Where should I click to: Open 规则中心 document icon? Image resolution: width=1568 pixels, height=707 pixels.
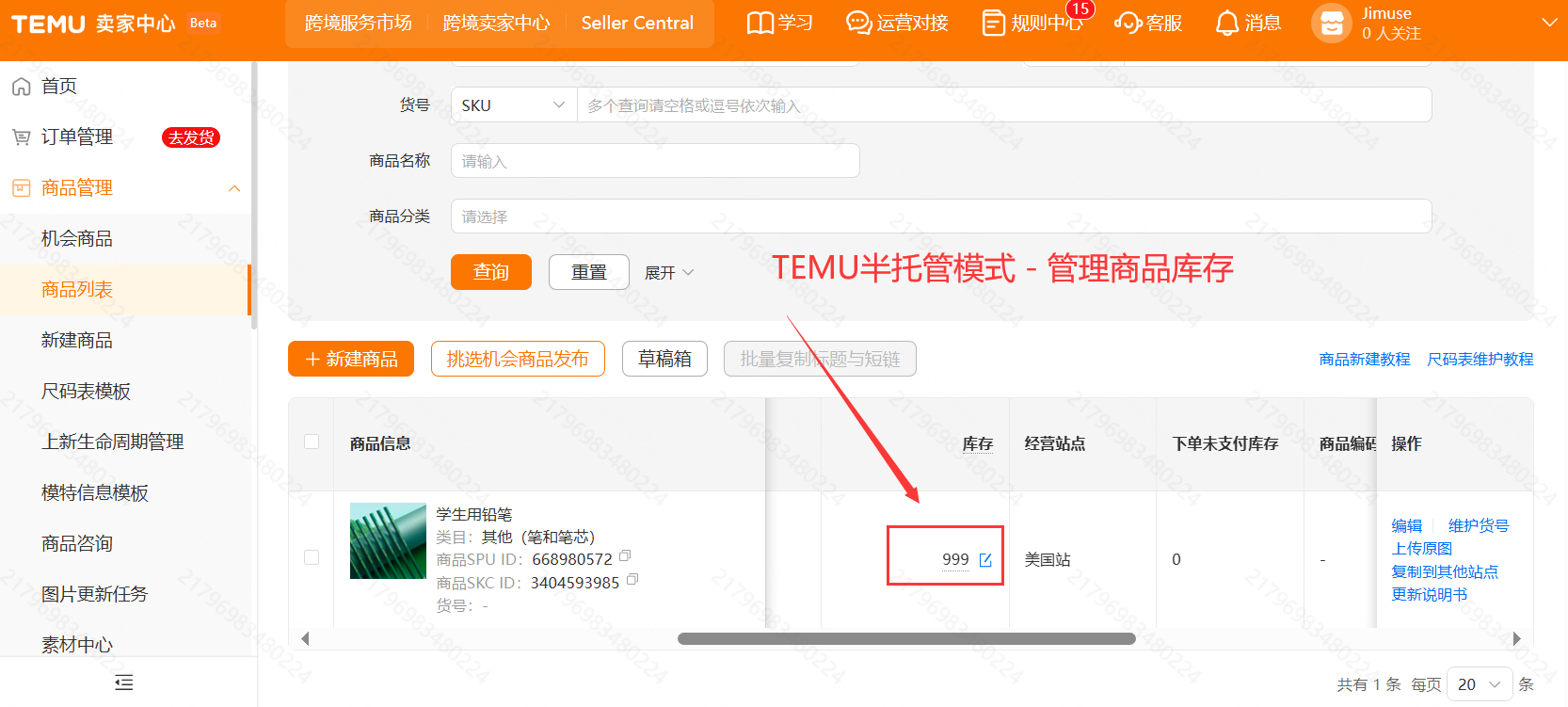coord(993,23)
